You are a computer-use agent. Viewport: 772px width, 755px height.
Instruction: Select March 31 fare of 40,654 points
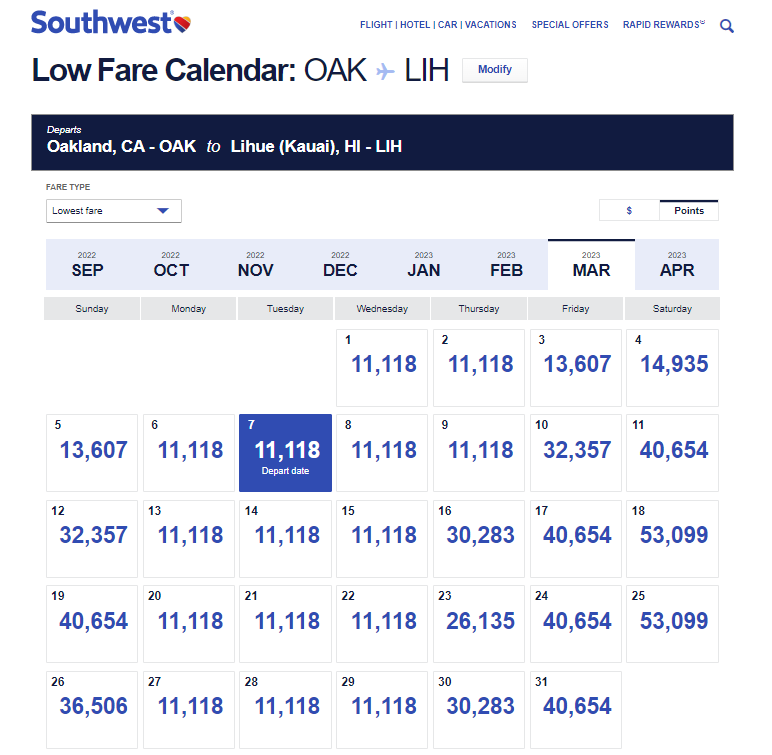click(576, 710)
